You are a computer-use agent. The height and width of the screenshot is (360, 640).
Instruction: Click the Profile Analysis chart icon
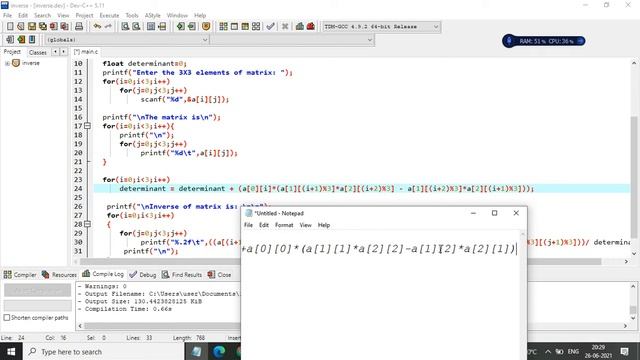[300, 27]
